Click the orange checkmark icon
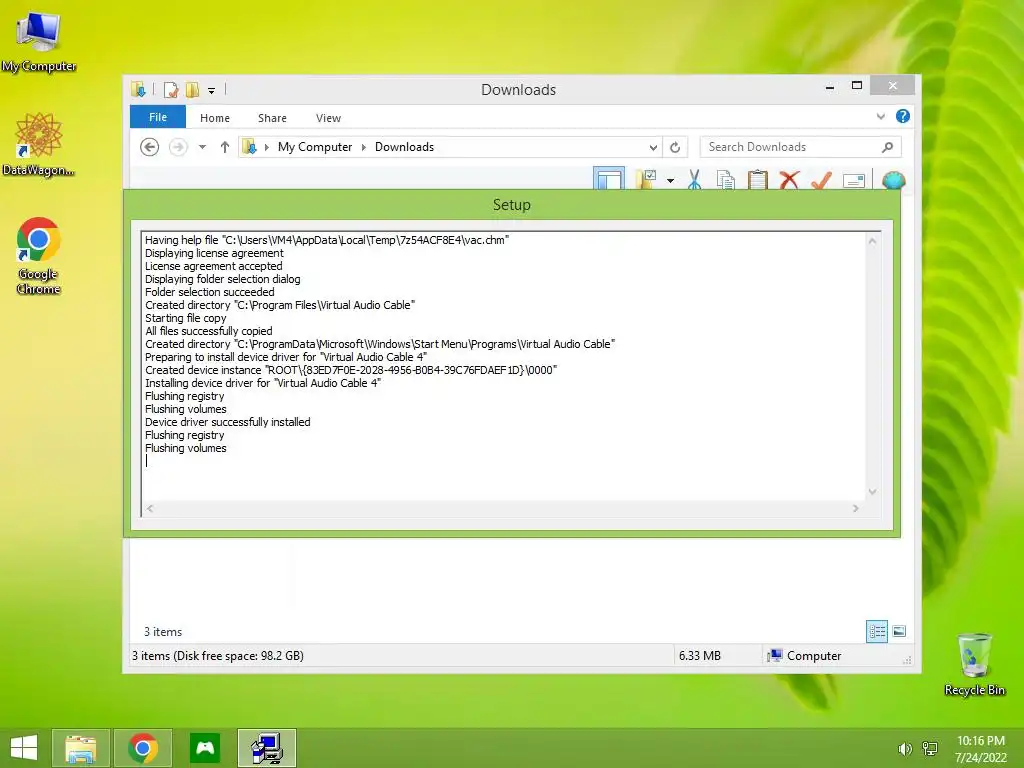 (821, 180)
